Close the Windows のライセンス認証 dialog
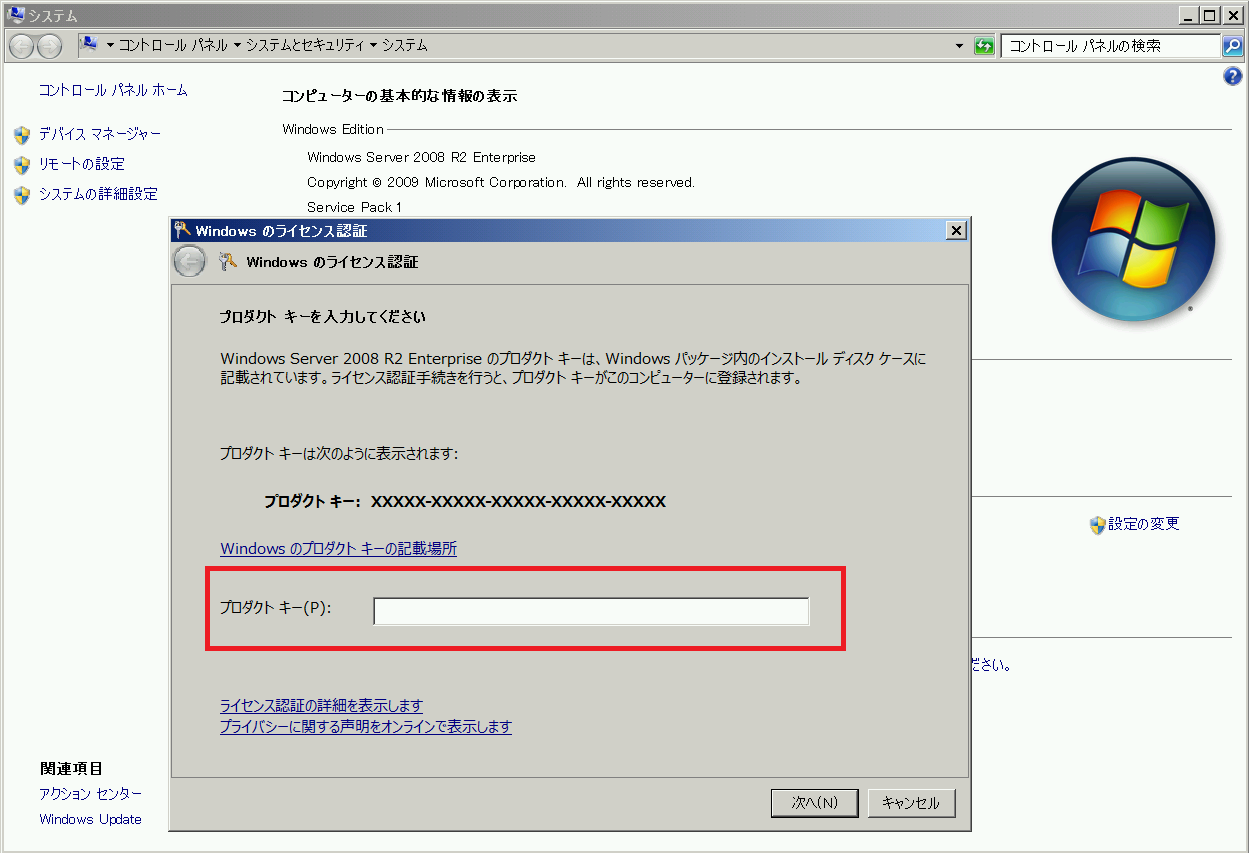 [x=956, y=231]
